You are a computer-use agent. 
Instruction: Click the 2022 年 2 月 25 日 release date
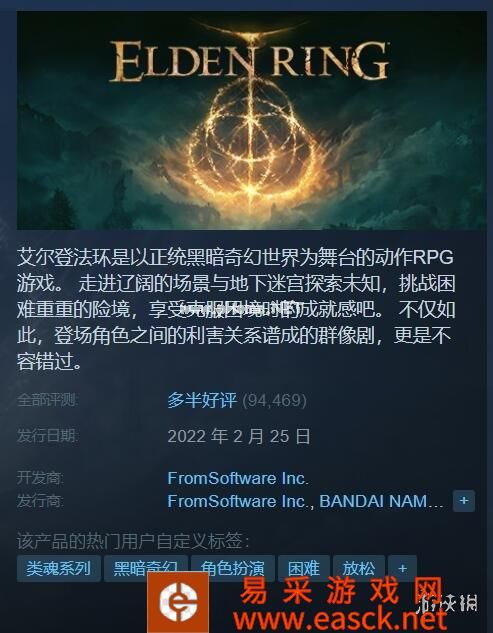point(239,436)
